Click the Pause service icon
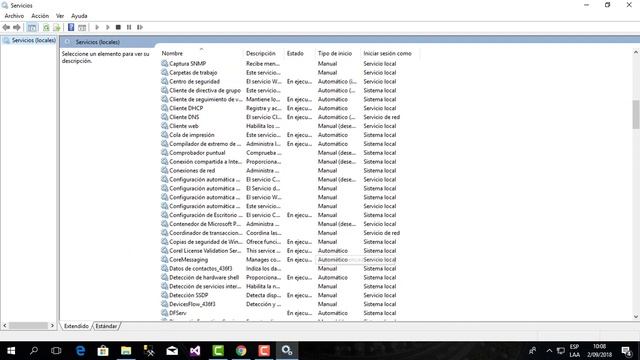 [x=129, y=27]
